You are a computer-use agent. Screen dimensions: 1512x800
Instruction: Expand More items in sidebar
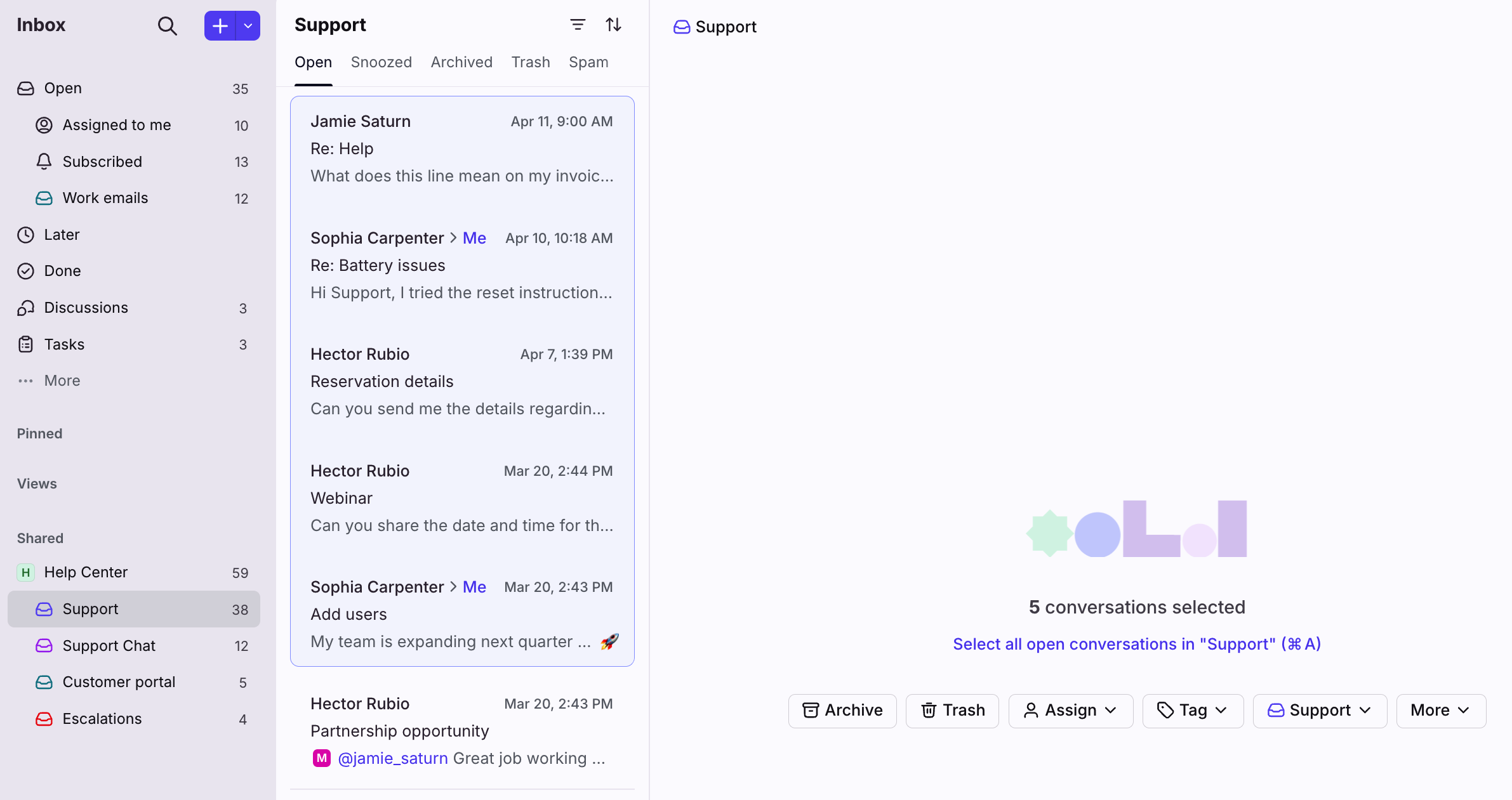click(x=62, y=381)
